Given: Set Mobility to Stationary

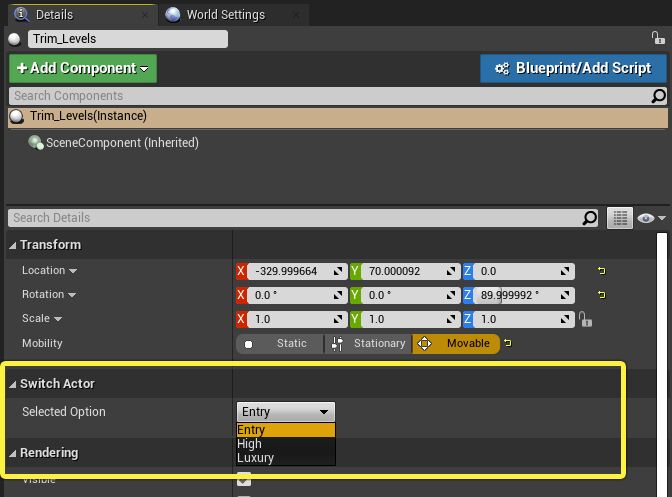Looking at the screenshot, I should (368, 344).
